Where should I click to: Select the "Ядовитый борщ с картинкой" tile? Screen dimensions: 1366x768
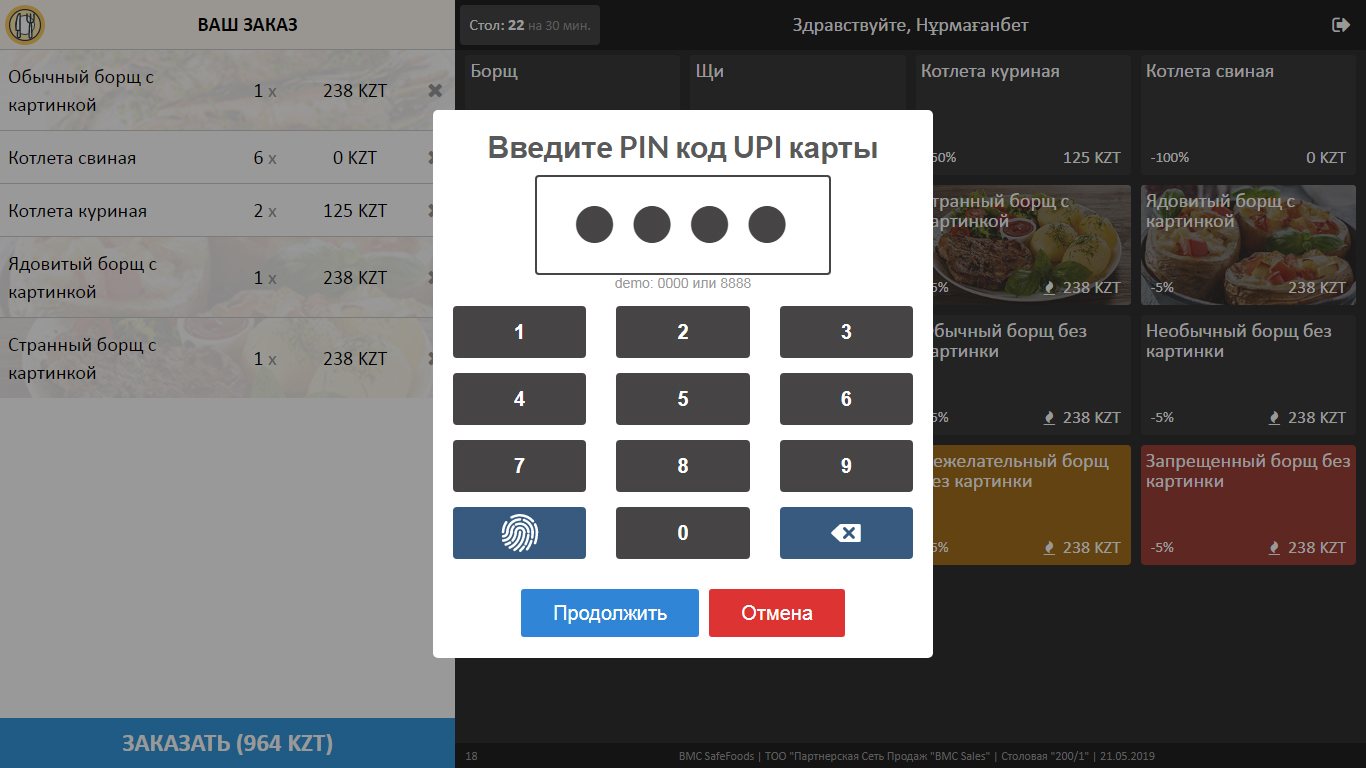tap(1247, 245)
